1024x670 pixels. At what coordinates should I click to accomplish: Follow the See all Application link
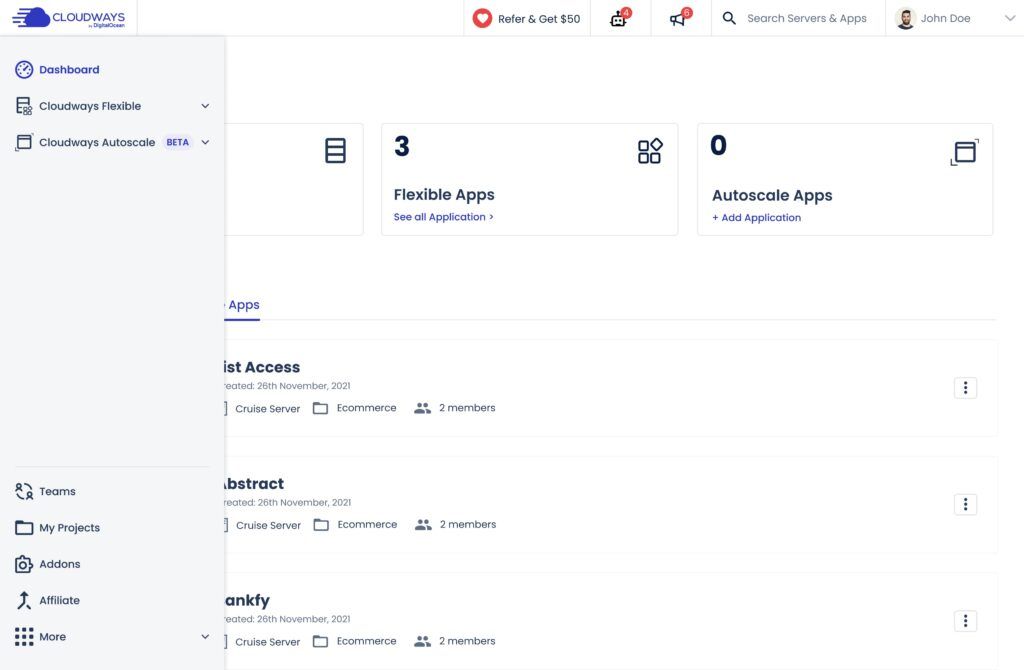[443, 217]
